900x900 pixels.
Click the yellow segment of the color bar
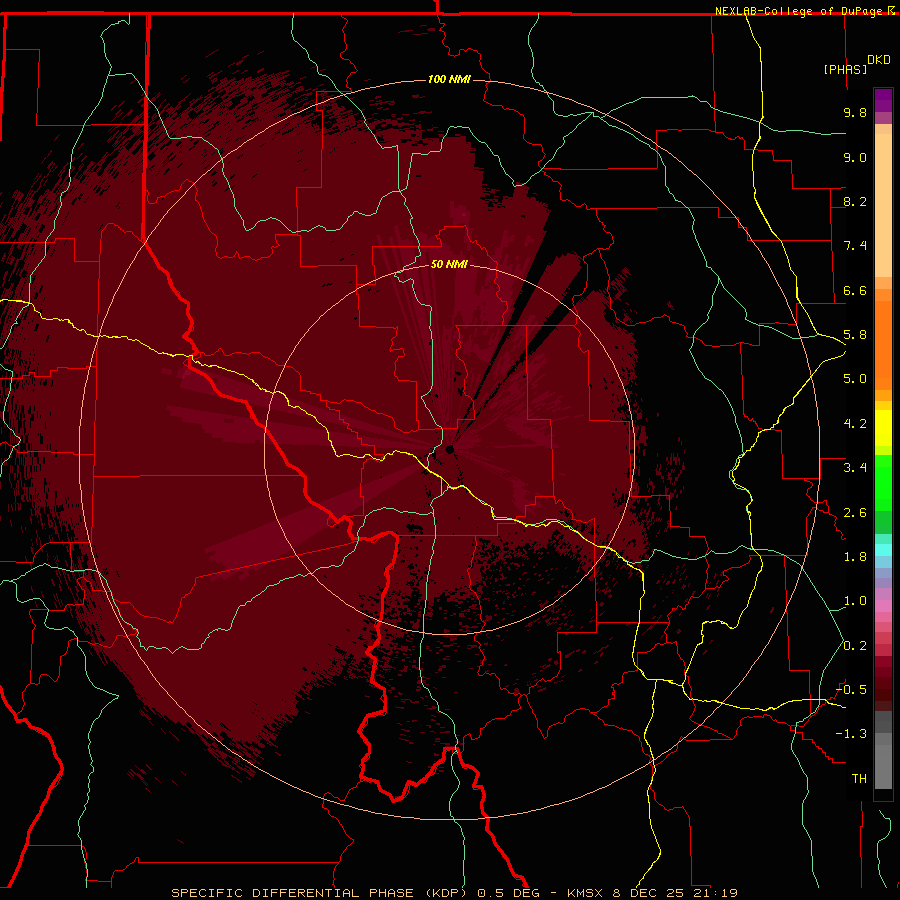(x=883, y=428)
